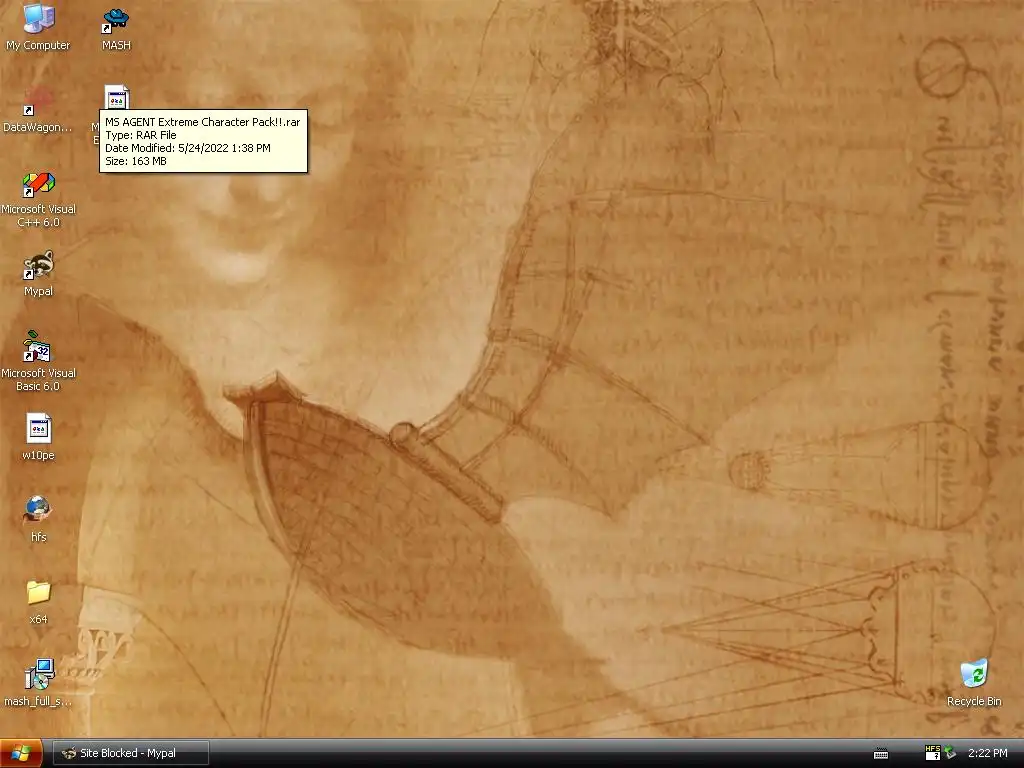The width and height of the screenshot is (1024, 768).
Task: Select Microsoft Visual C++ 6.0 shortcut
Action: [38, 199]
